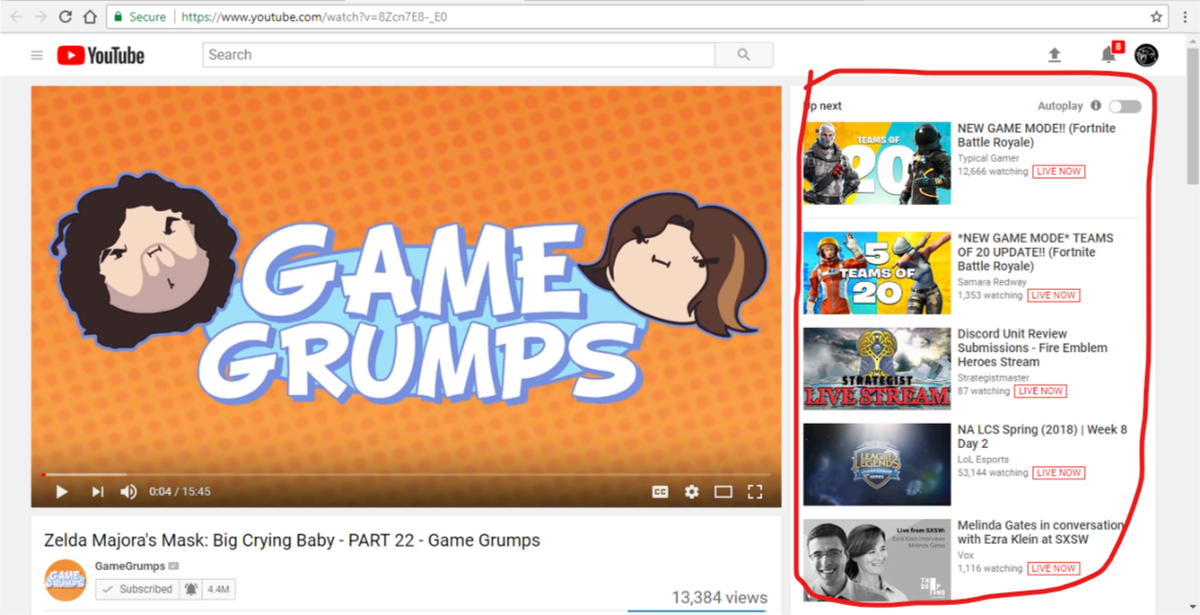Open the GameGrumps channel name link
The width and height of the screenshot is (1200, 615).
[x=130, y=566]
